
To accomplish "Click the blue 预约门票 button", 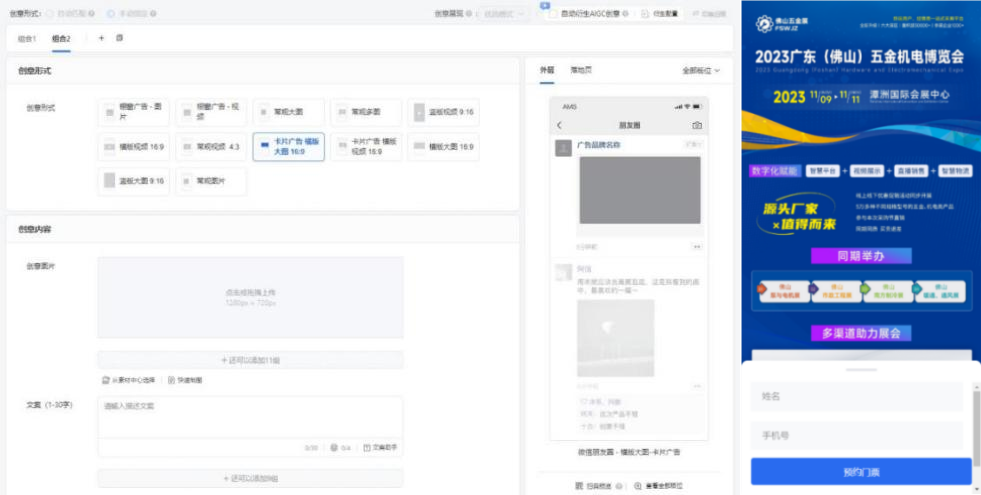I will [861, 472].
